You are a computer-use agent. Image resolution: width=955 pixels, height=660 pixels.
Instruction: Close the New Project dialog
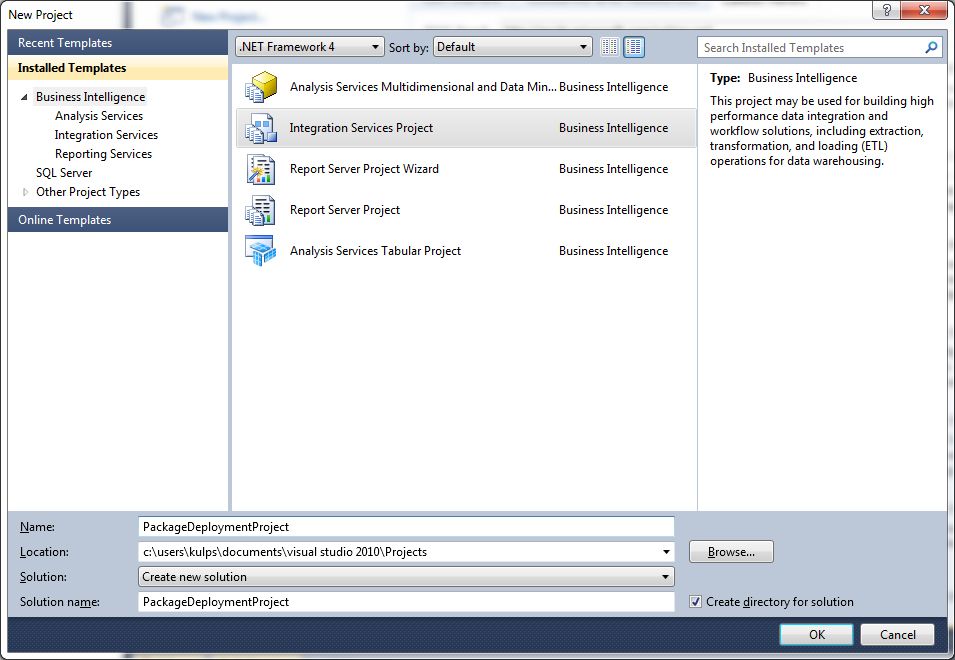(x=923, y=10)
